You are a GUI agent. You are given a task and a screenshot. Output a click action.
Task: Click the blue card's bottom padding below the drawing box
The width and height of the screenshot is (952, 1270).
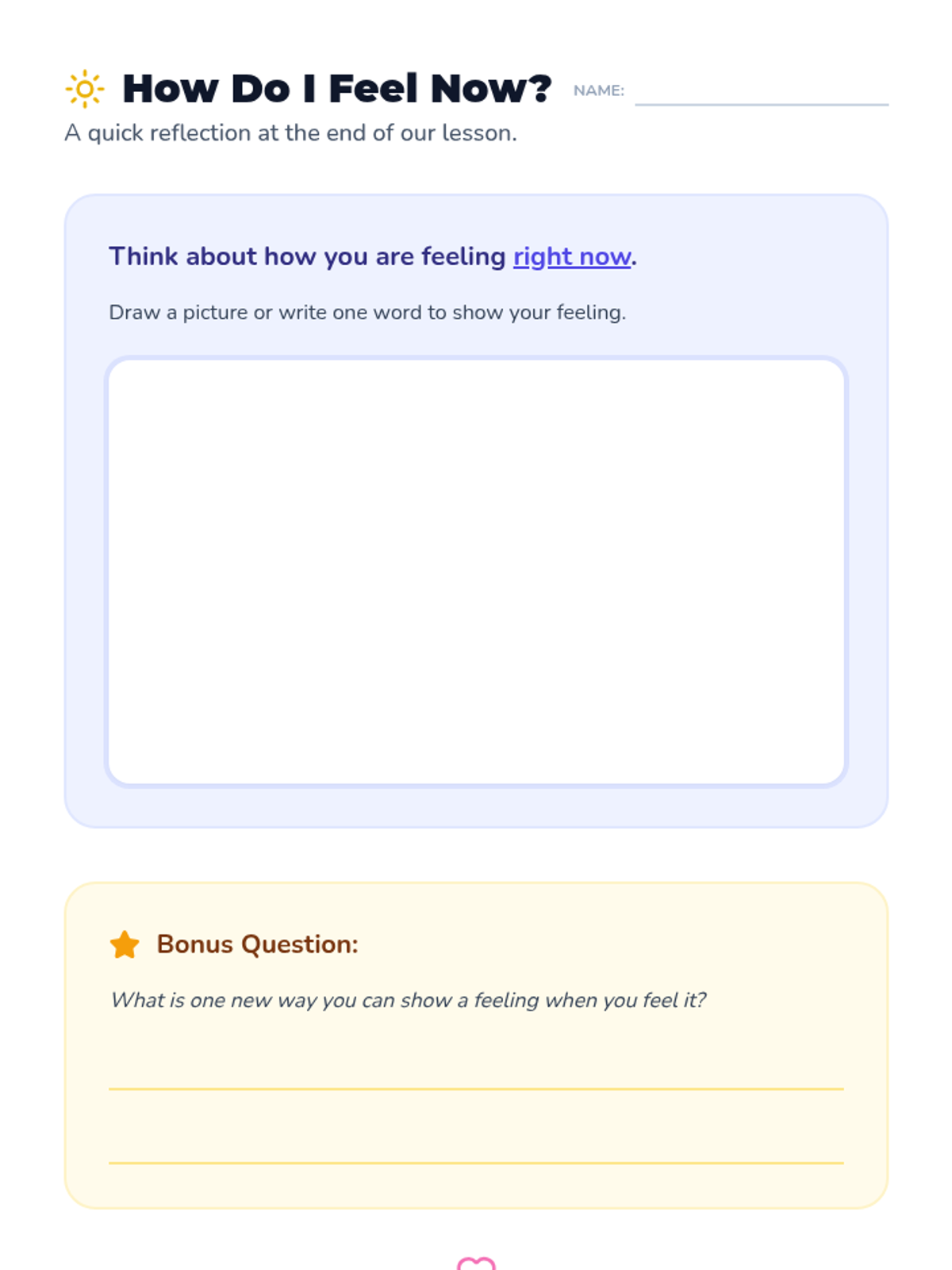[476, 806]
